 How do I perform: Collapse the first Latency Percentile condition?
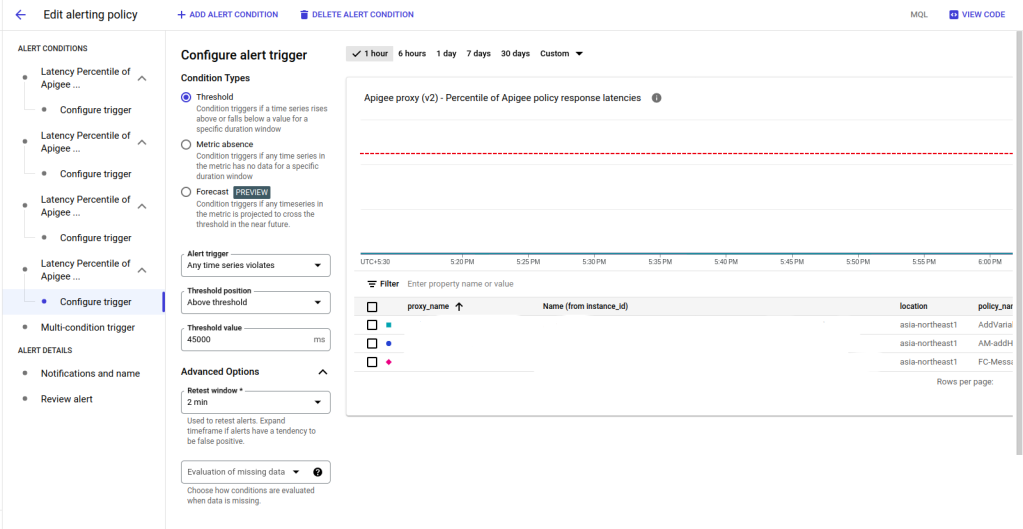point(142,78)
